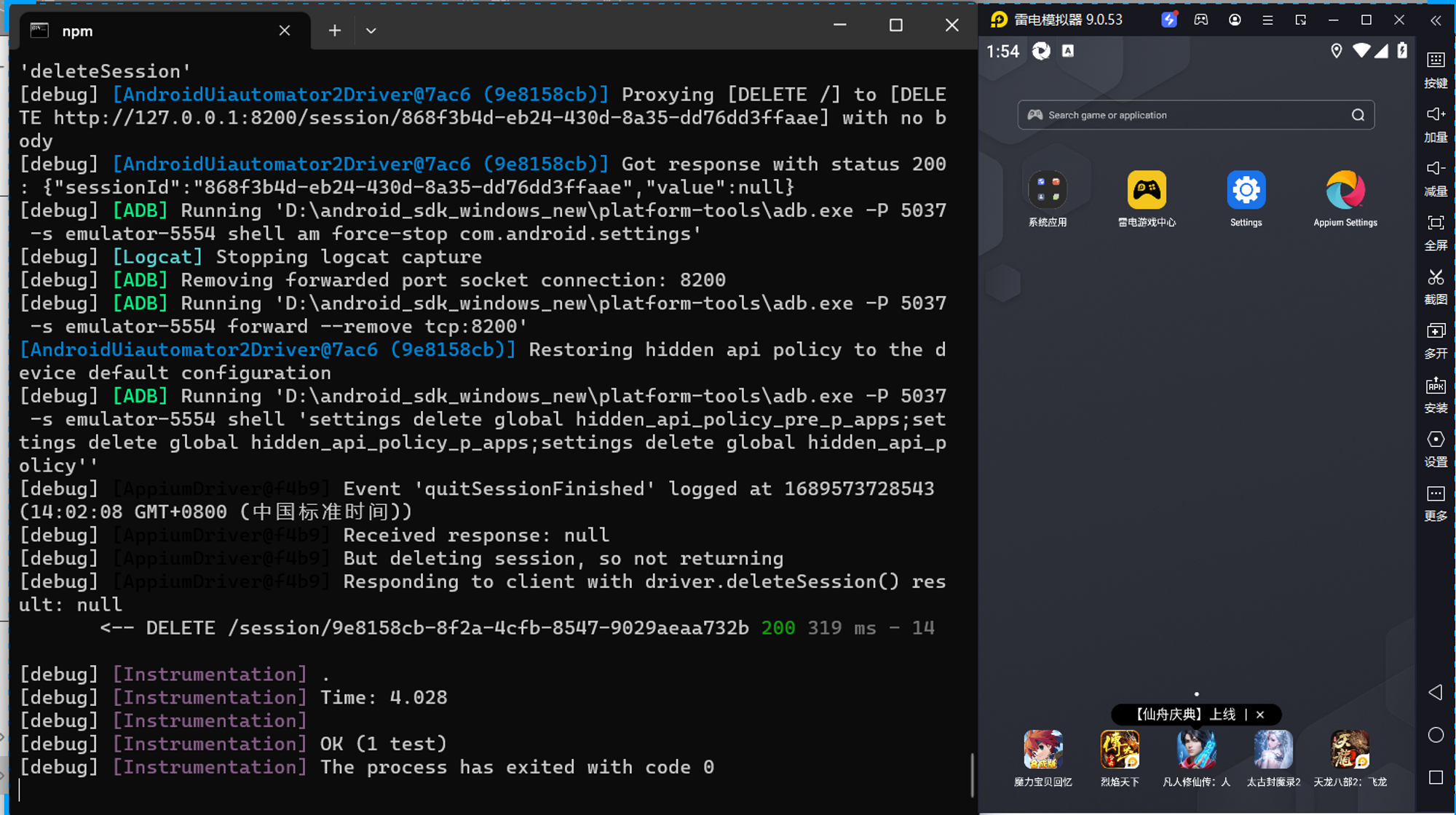Open 安装 APK install tool
This screenshot has height=815, width=1456.
pyautogui.click(x=1435, y=386)
